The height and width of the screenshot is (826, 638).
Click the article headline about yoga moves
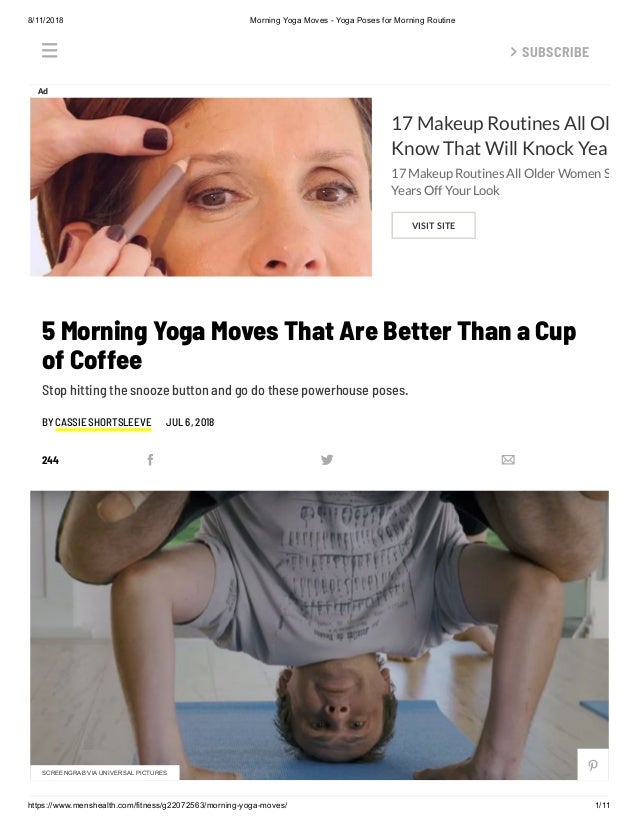(309, 346)
